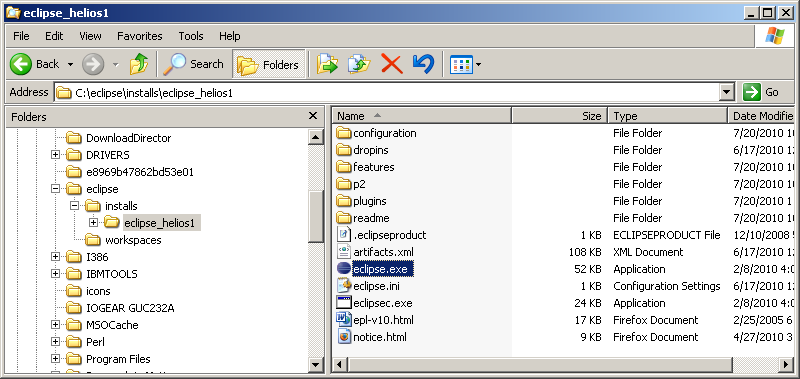Screen dimensions: 800x379
Task: Close the Folders pane
Action: pos(313,116)
